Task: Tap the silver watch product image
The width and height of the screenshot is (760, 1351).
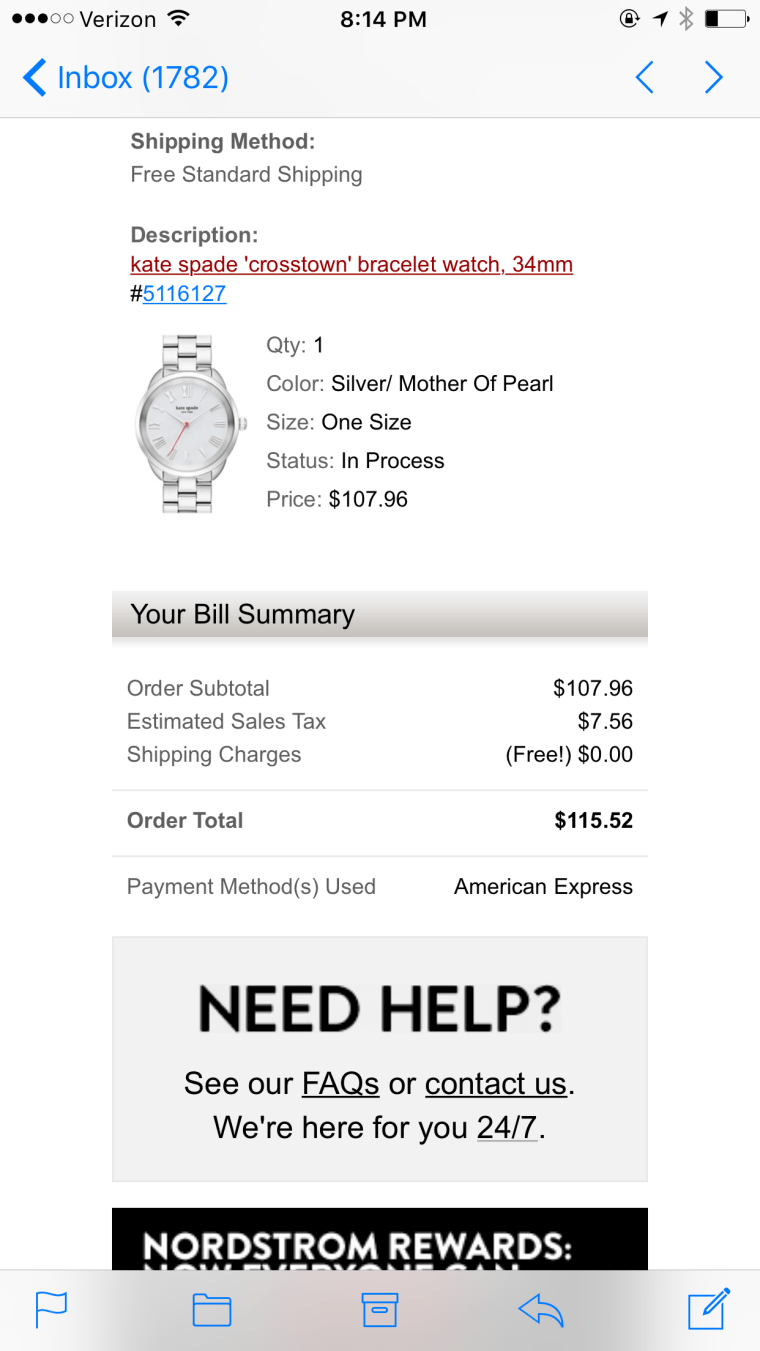Action: 188,423
